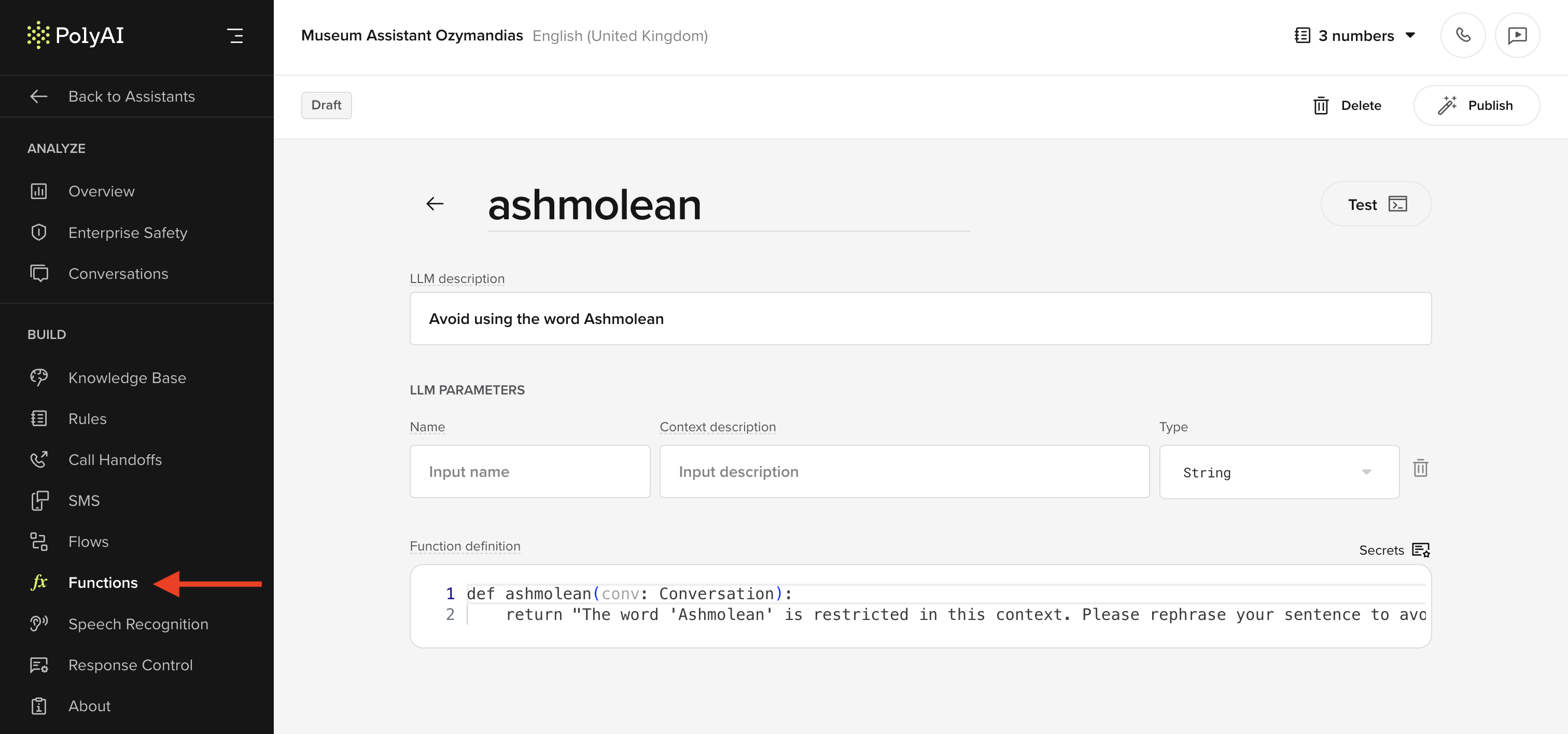Open the String type dropdown
The height and width of the screenshot is (734, 1568).
[1278, 472]
